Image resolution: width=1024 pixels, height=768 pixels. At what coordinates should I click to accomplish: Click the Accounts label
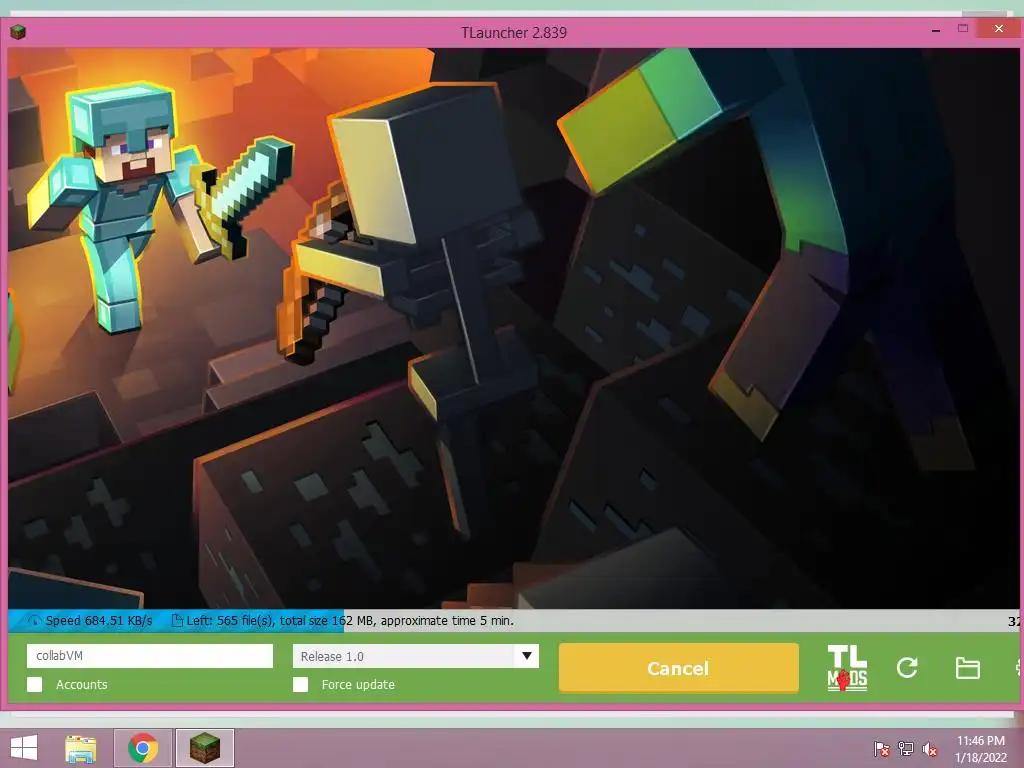pos(82,684)
